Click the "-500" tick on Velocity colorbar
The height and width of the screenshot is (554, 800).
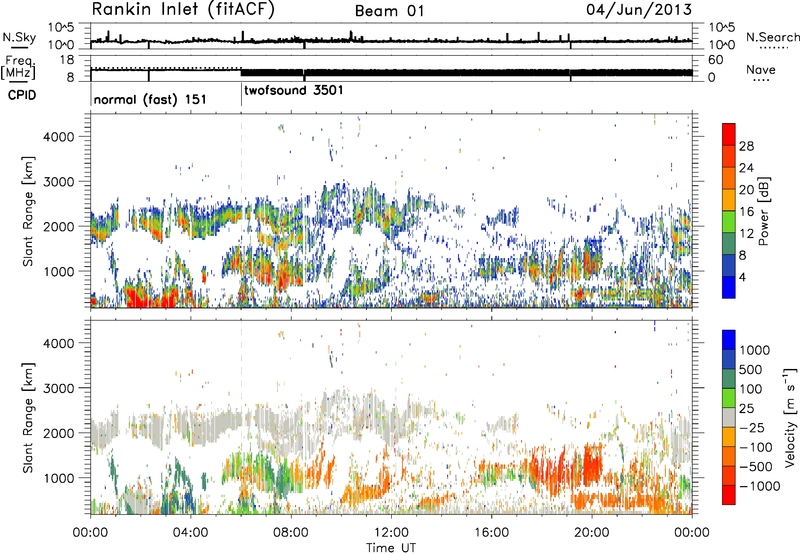[x=756, y=466]
